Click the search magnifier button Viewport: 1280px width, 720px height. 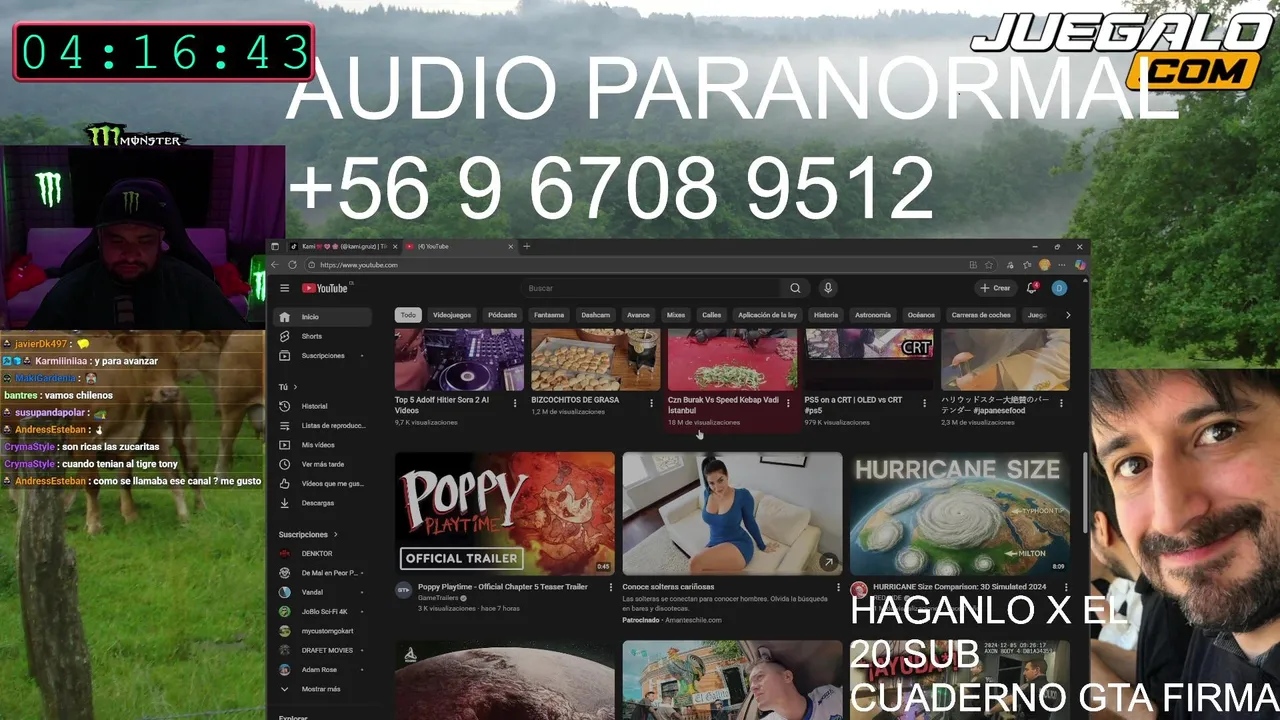[x=795, y=288]
